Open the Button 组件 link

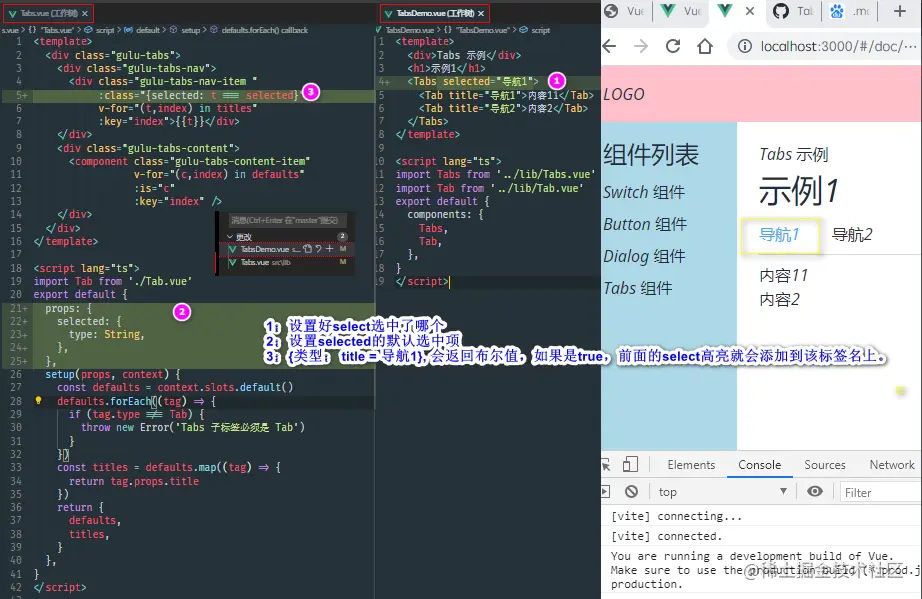645,224
